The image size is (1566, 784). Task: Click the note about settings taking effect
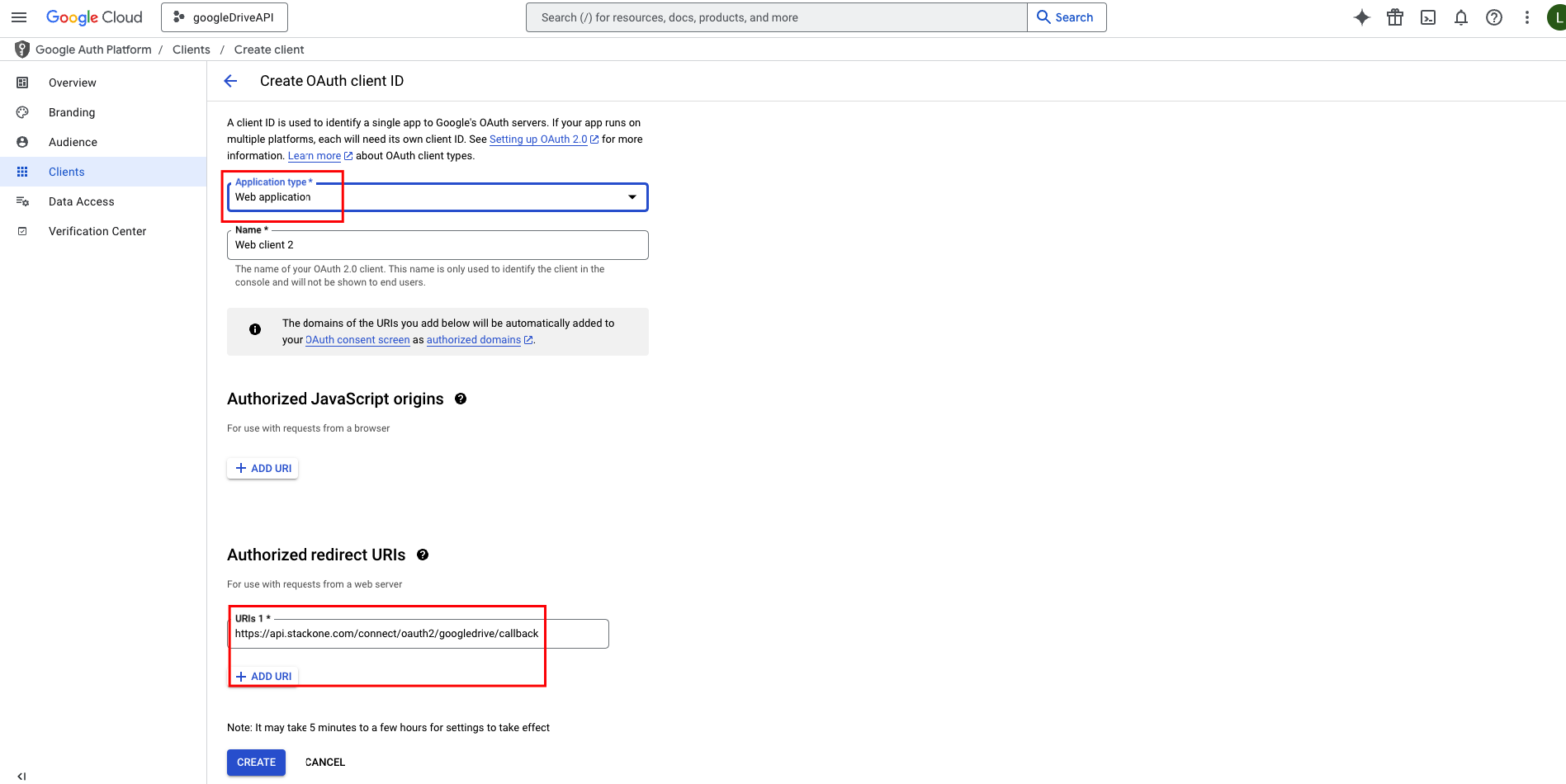388,728
